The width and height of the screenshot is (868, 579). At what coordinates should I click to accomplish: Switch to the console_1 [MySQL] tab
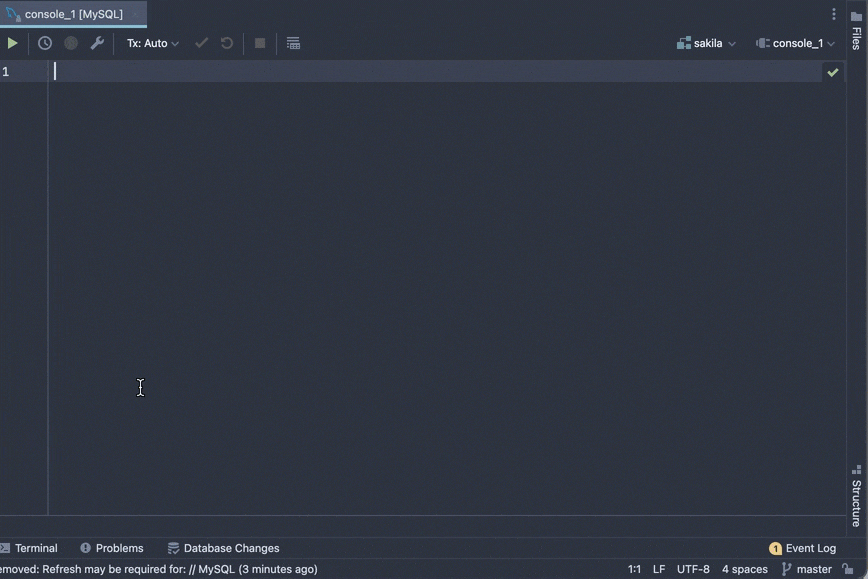(73, 14)
